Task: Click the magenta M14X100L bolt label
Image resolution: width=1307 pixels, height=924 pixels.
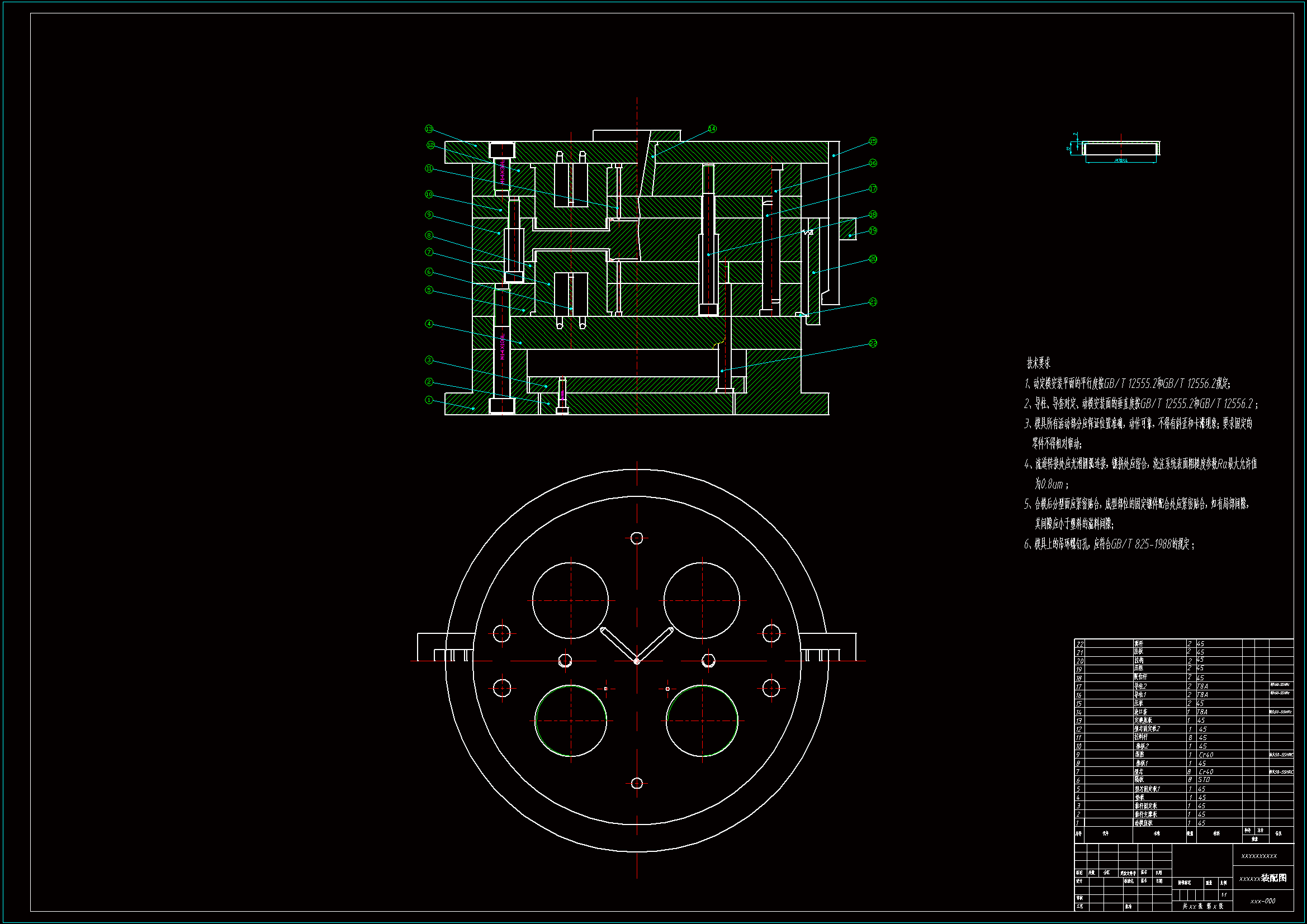Action: pos(502,347)
